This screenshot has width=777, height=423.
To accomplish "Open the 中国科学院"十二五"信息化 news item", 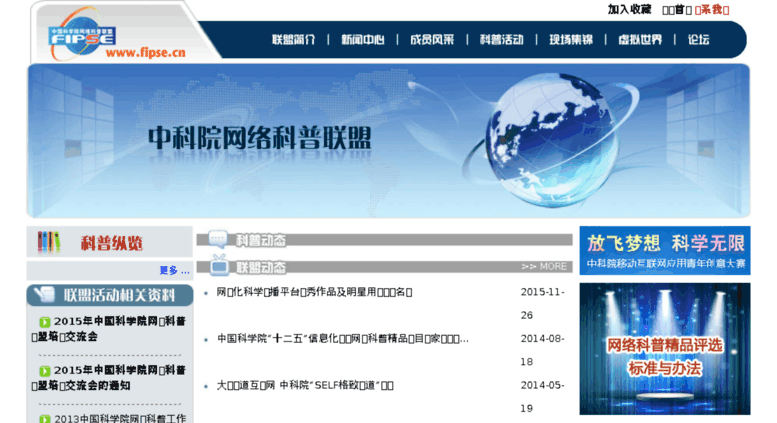I will 342,339.
